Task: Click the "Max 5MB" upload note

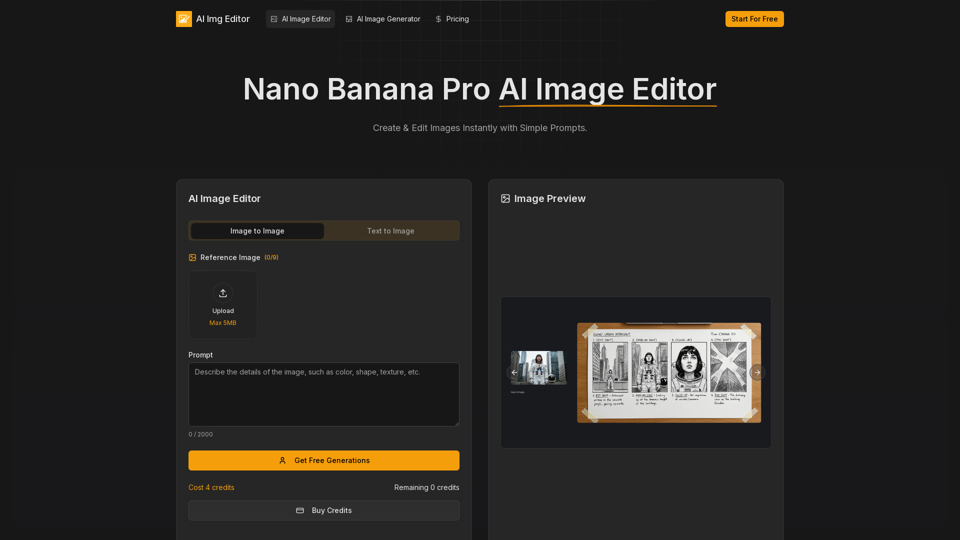Action: point(223,323)
